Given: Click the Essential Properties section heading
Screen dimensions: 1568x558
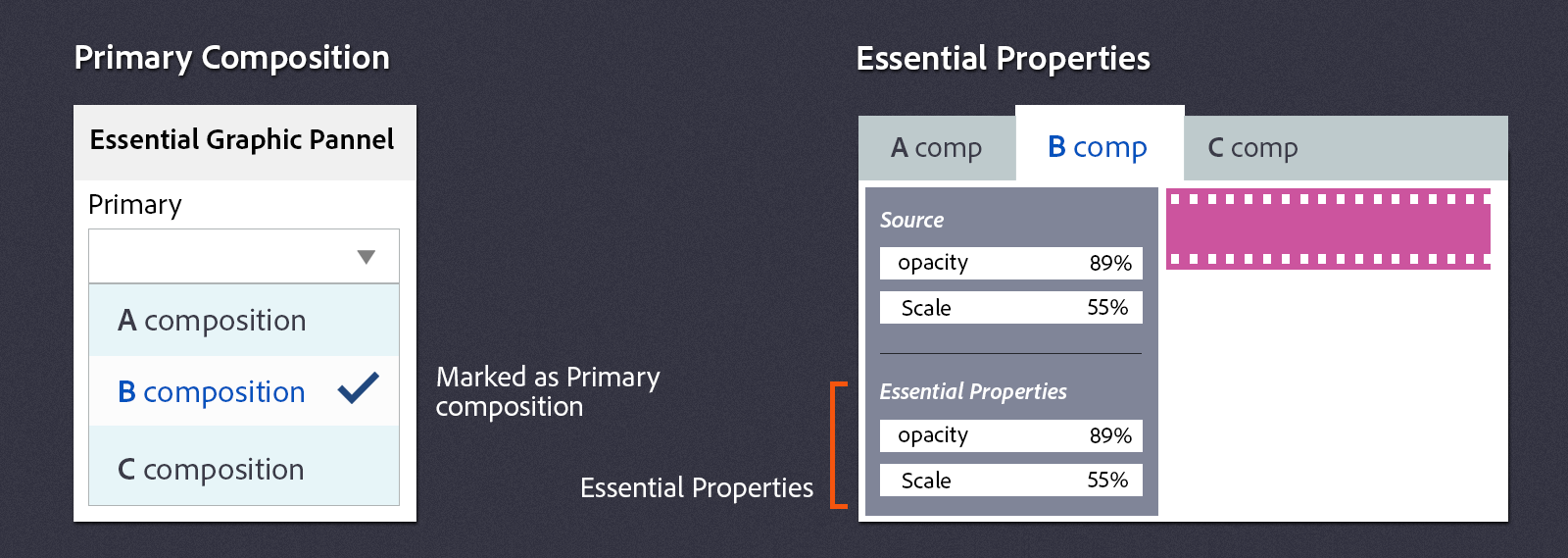Looking at the screenshot, I should point(973,392).
